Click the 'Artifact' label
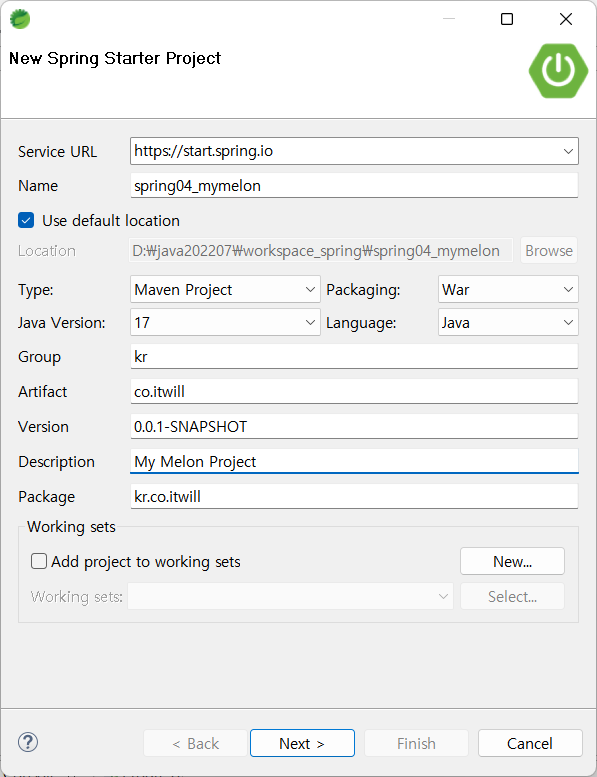The width and height of the screenshot is (597, 777). [43, 392]
